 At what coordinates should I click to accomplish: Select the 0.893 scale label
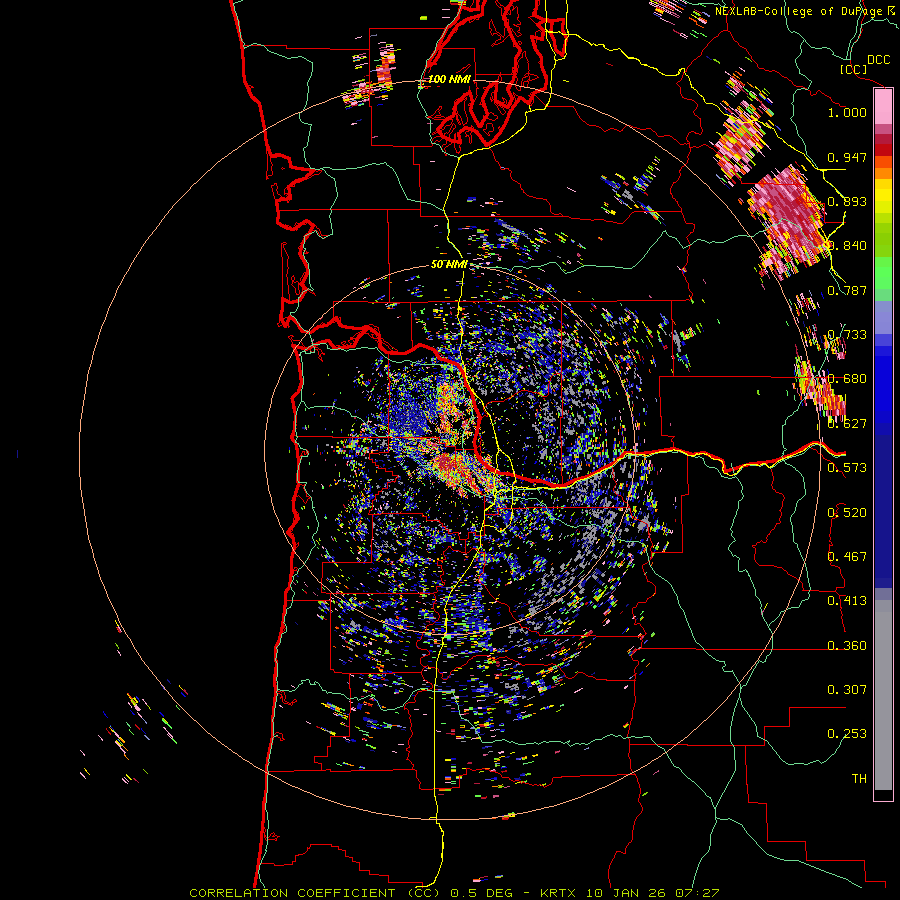click(x=847, y=201)
